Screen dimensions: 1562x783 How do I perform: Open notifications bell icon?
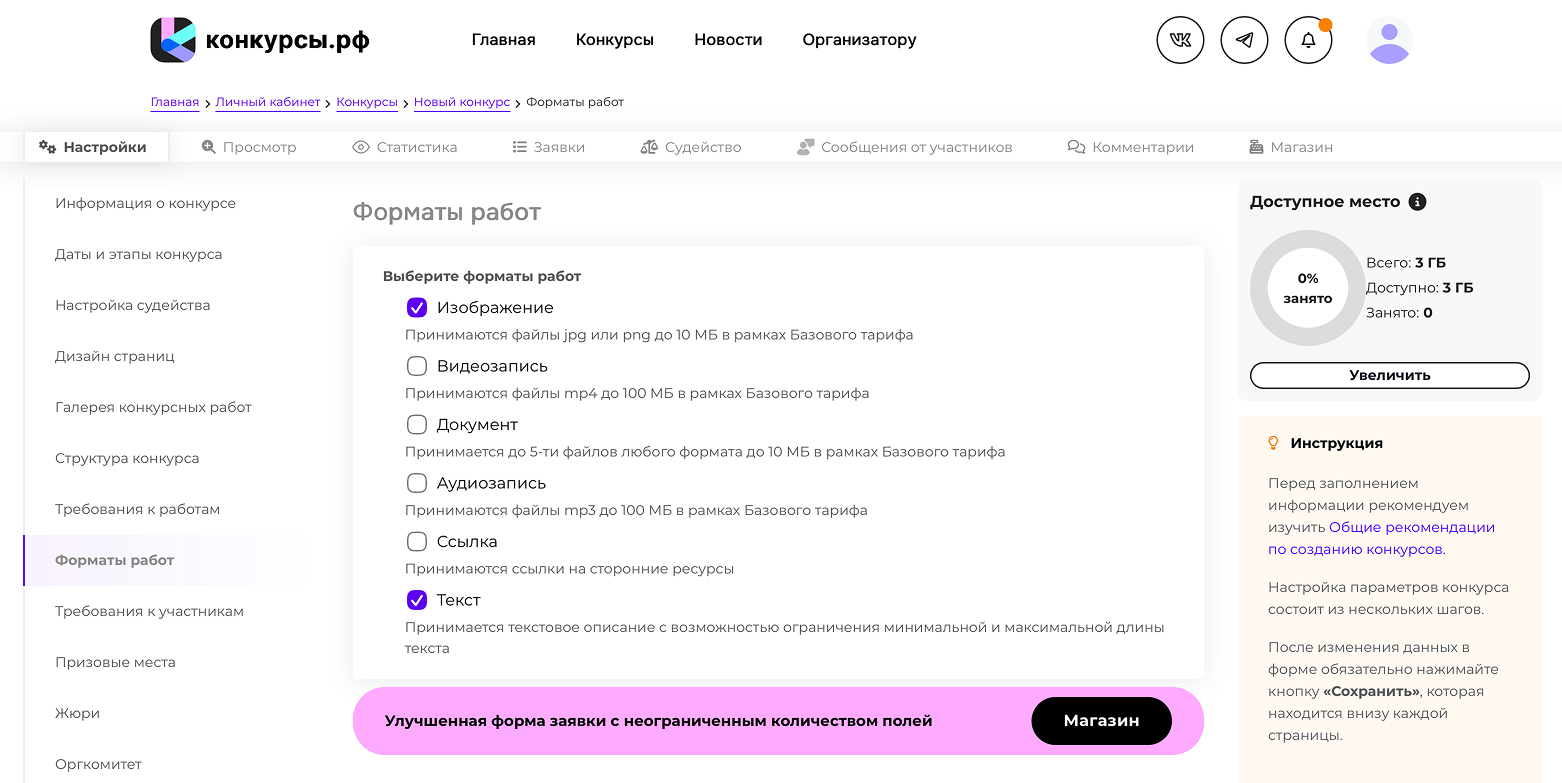tap(1308, 40)
